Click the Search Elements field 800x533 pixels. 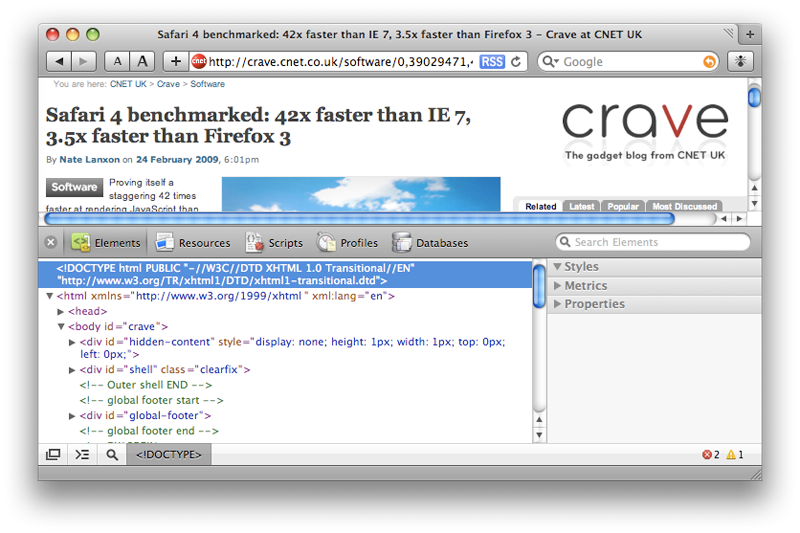click(x=653, y=242)
